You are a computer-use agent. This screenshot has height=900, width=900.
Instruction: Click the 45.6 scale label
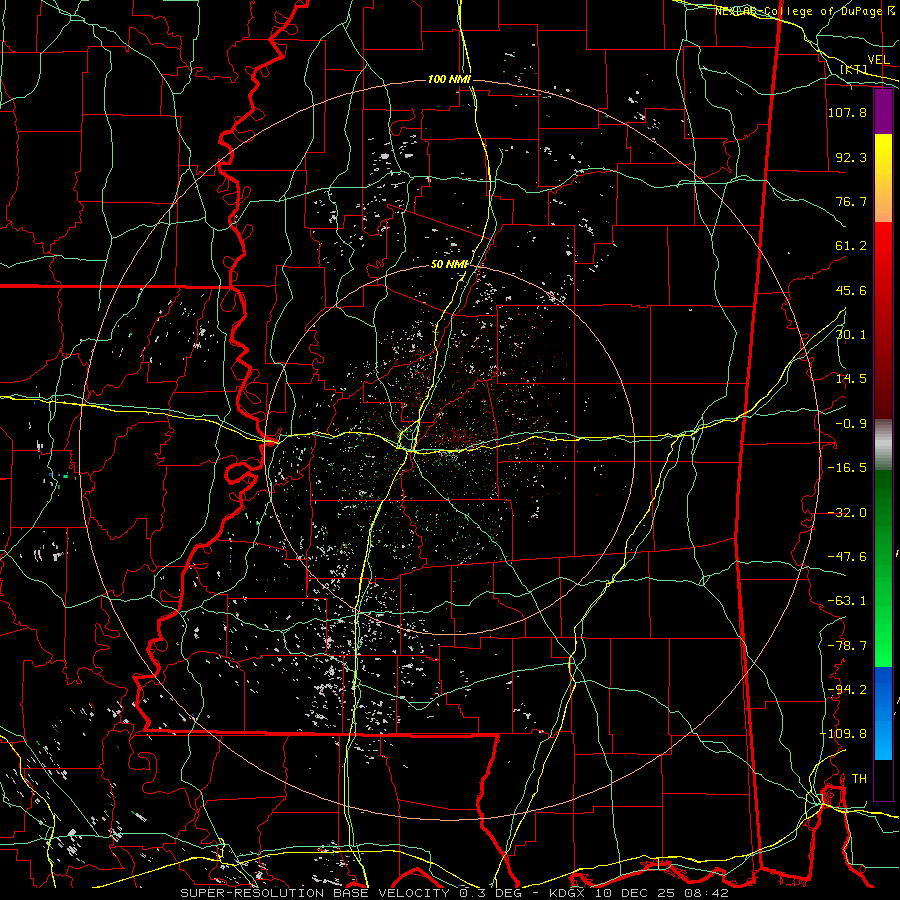tap(851, 290)
